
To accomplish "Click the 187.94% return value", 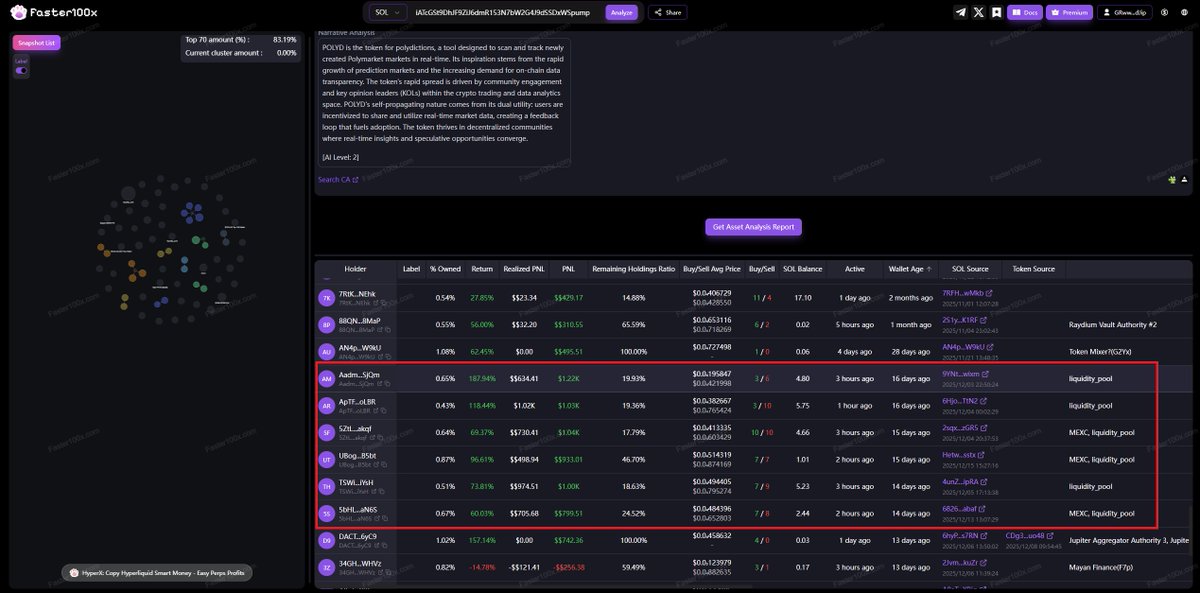I will click(482, 379).
